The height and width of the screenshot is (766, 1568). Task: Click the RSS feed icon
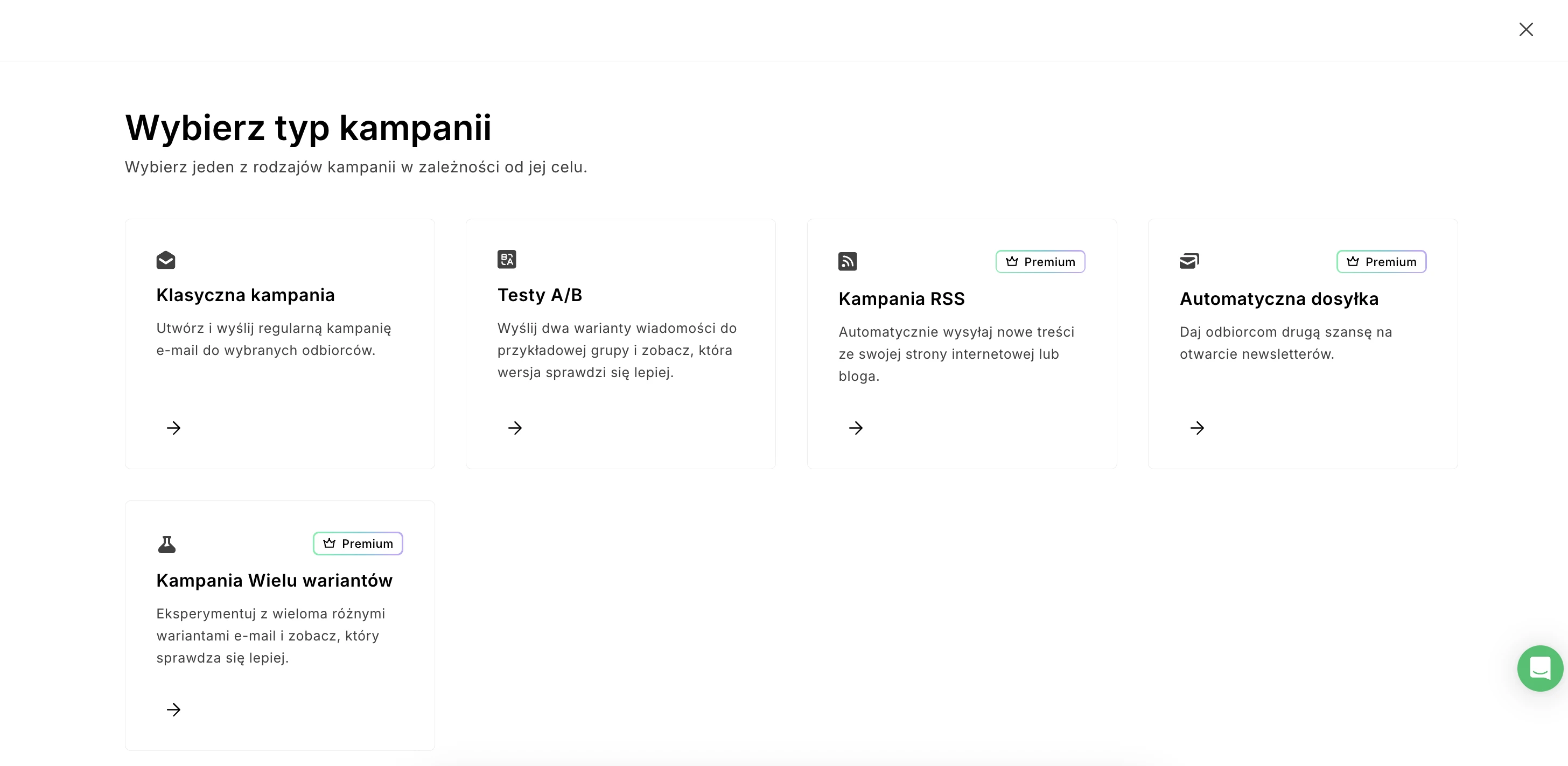tap(848, 261)
